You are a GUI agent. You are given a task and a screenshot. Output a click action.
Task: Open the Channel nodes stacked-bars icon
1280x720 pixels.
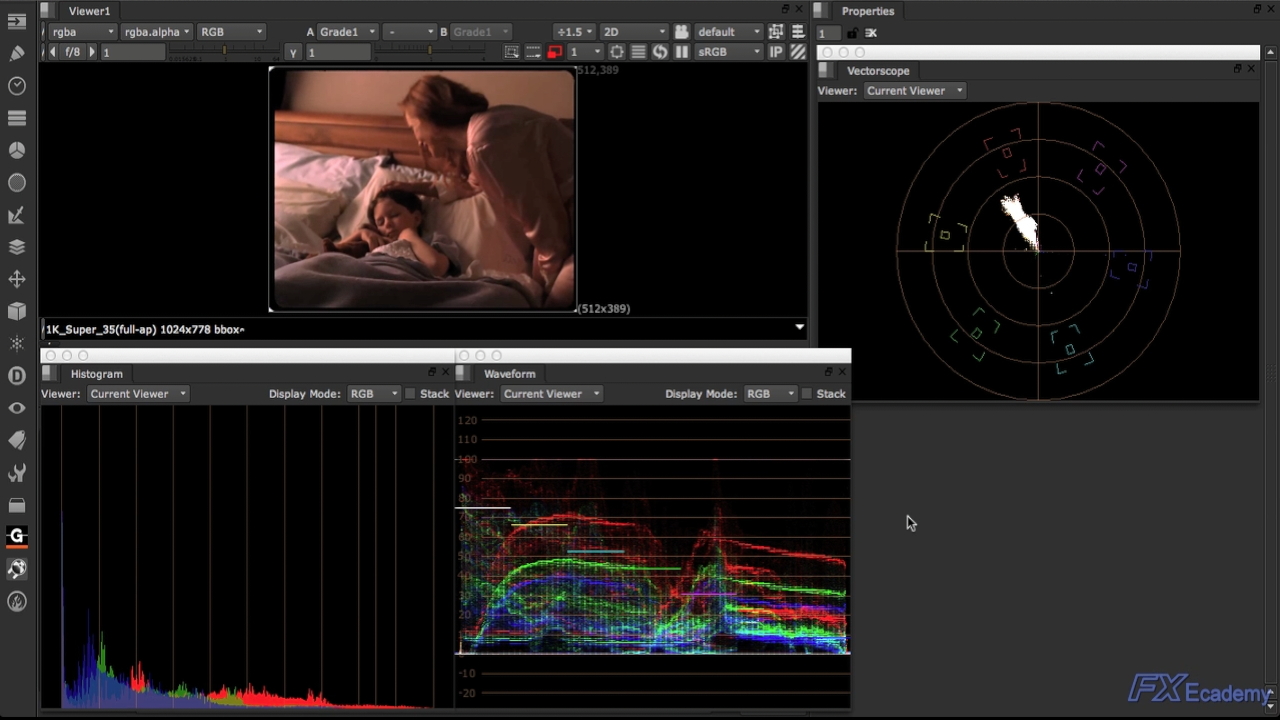[x=17, y=118]
